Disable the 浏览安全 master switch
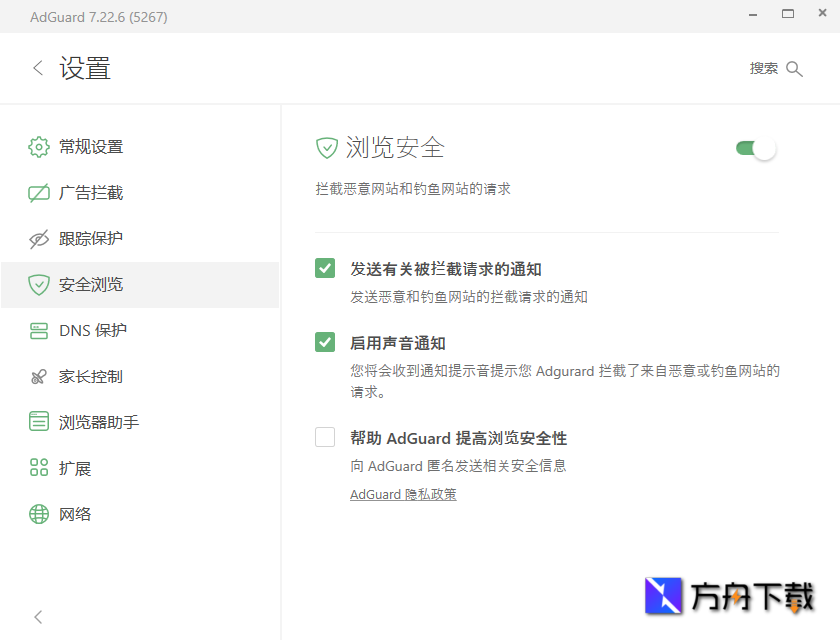This screenshot has width=840, height=640. click(x=754, y=147)
